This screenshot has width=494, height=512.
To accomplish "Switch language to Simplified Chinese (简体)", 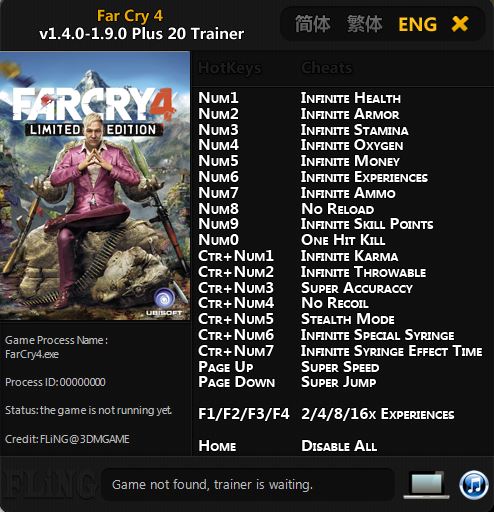I will [312, 24].
